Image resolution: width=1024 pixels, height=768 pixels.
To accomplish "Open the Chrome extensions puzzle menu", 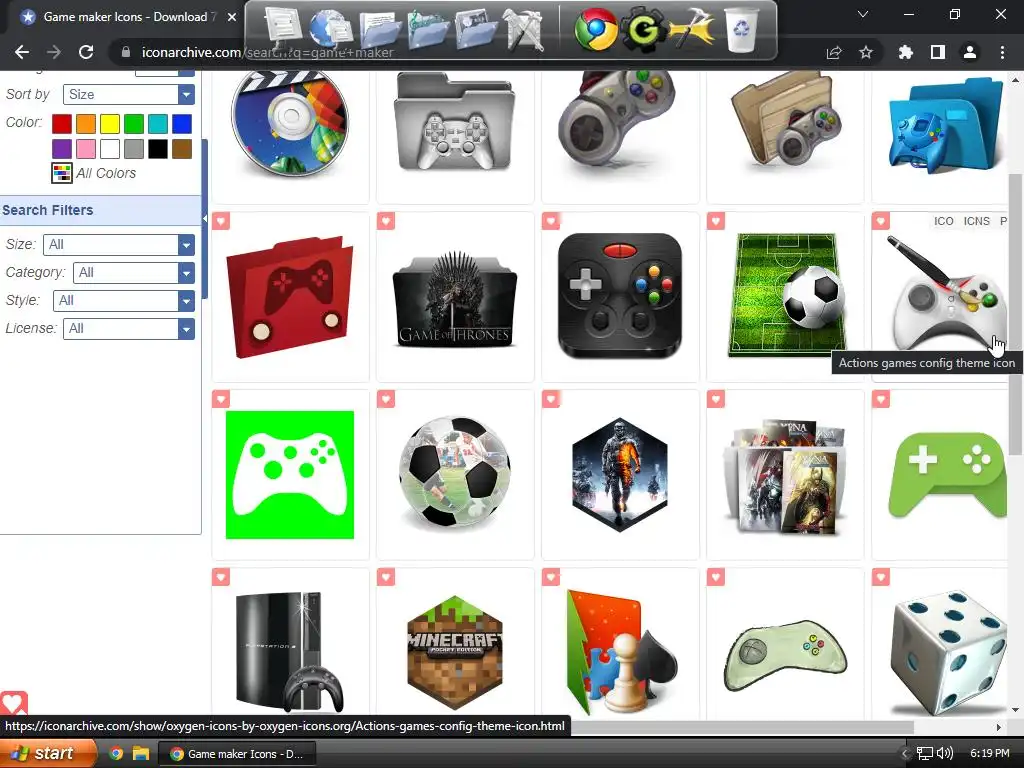I will tap(905, 52).
